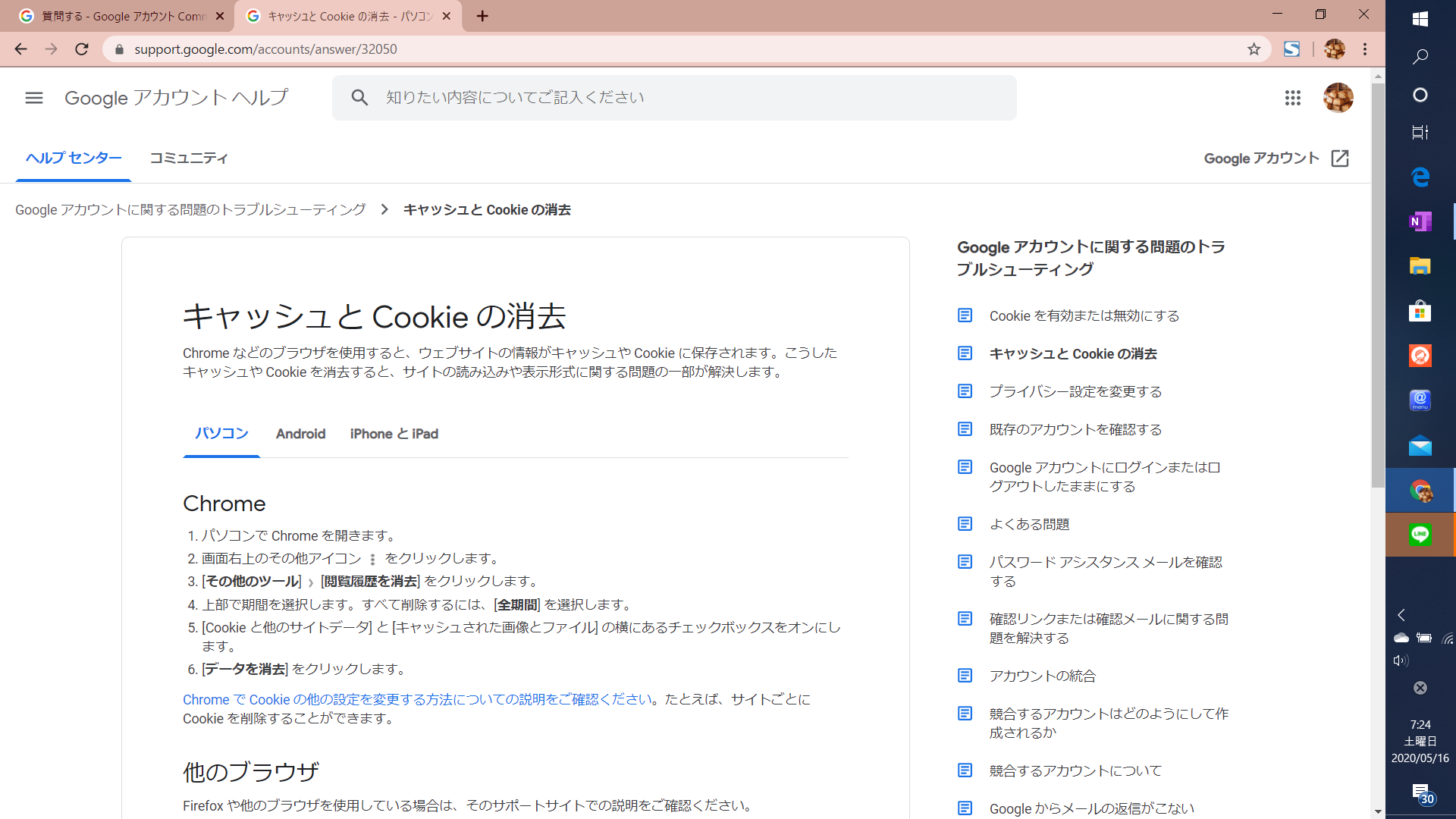The height and width of the screenshot is (819, 1456).
Task: Click the page vertical scrollbar
Action: click(1378, 284)
